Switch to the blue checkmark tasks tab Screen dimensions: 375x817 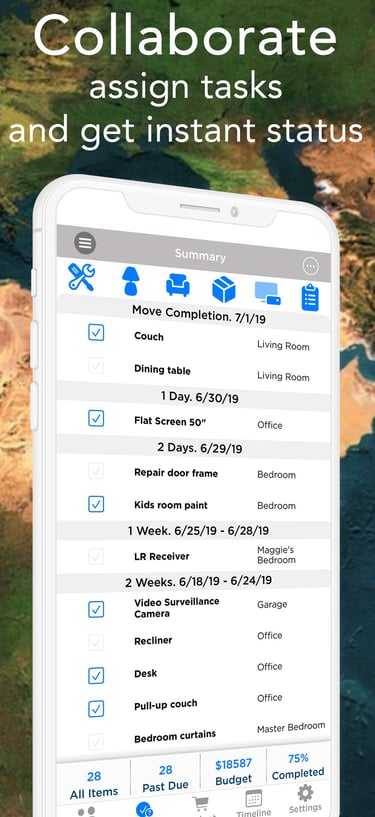tap(144, 809)
